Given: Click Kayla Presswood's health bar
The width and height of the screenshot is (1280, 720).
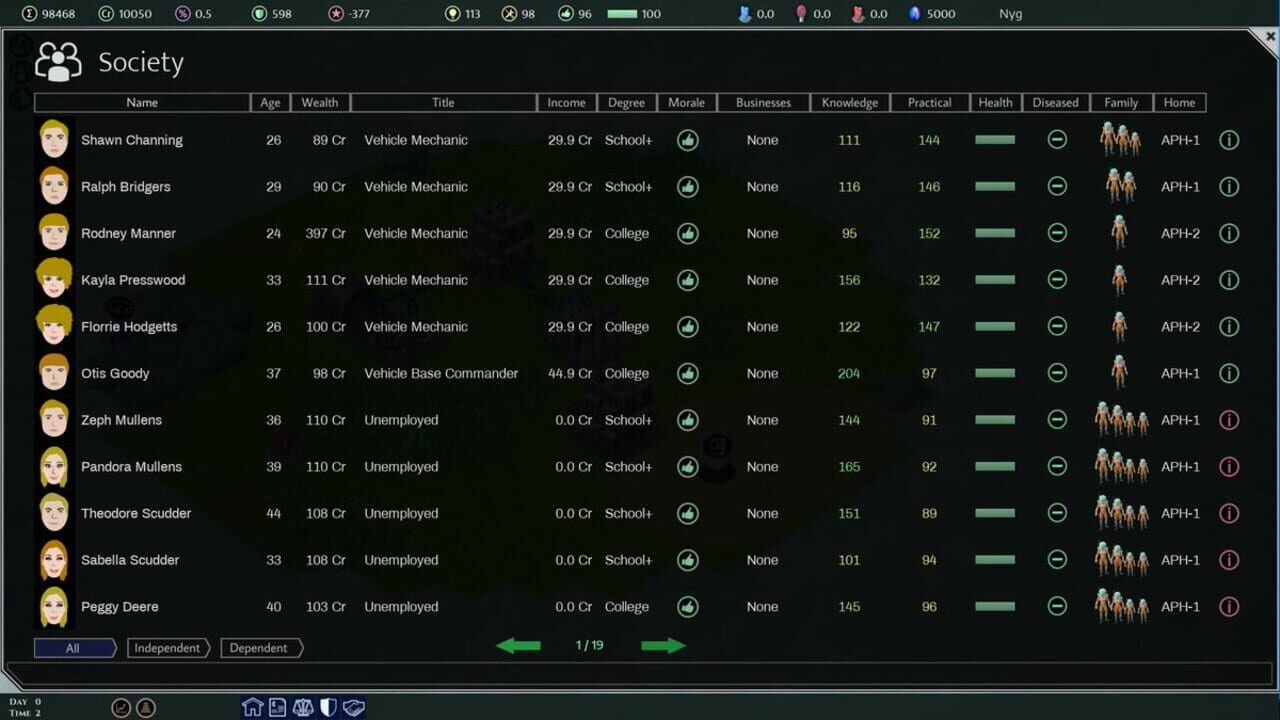Looking at the screenshot, I should (x=994, y=280).
